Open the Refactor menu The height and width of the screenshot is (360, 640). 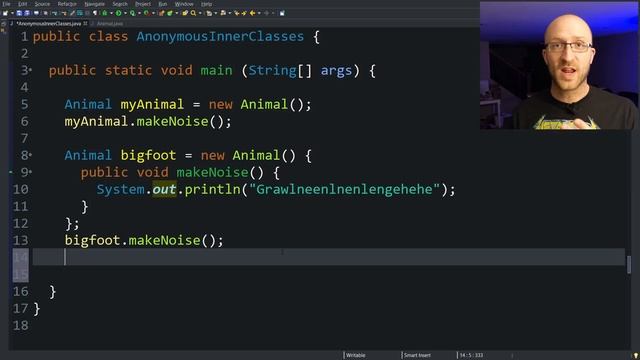click(67, 4)
